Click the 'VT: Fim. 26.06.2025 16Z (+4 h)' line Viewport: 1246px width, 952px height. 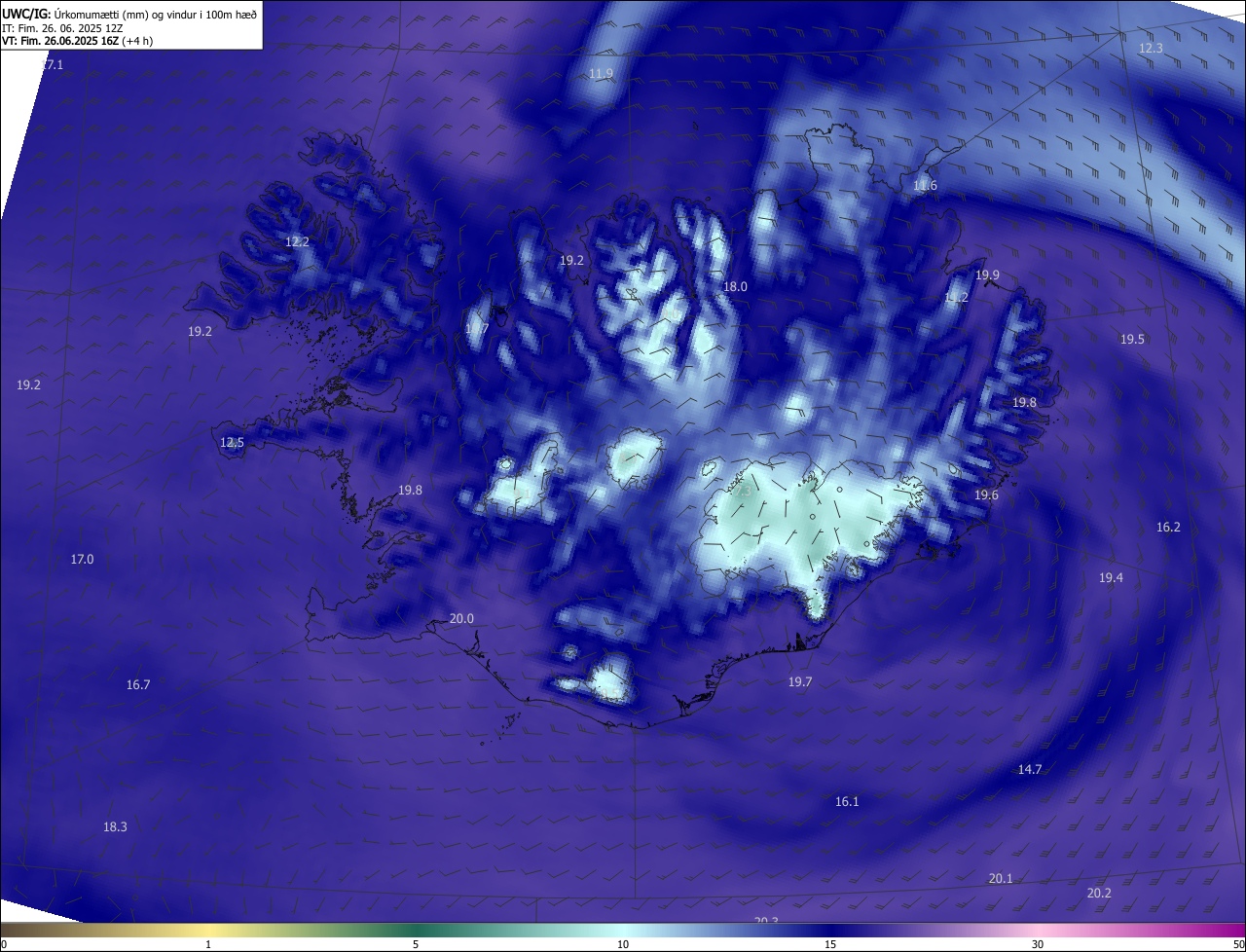pyautogui.click(x=78, y=41)
